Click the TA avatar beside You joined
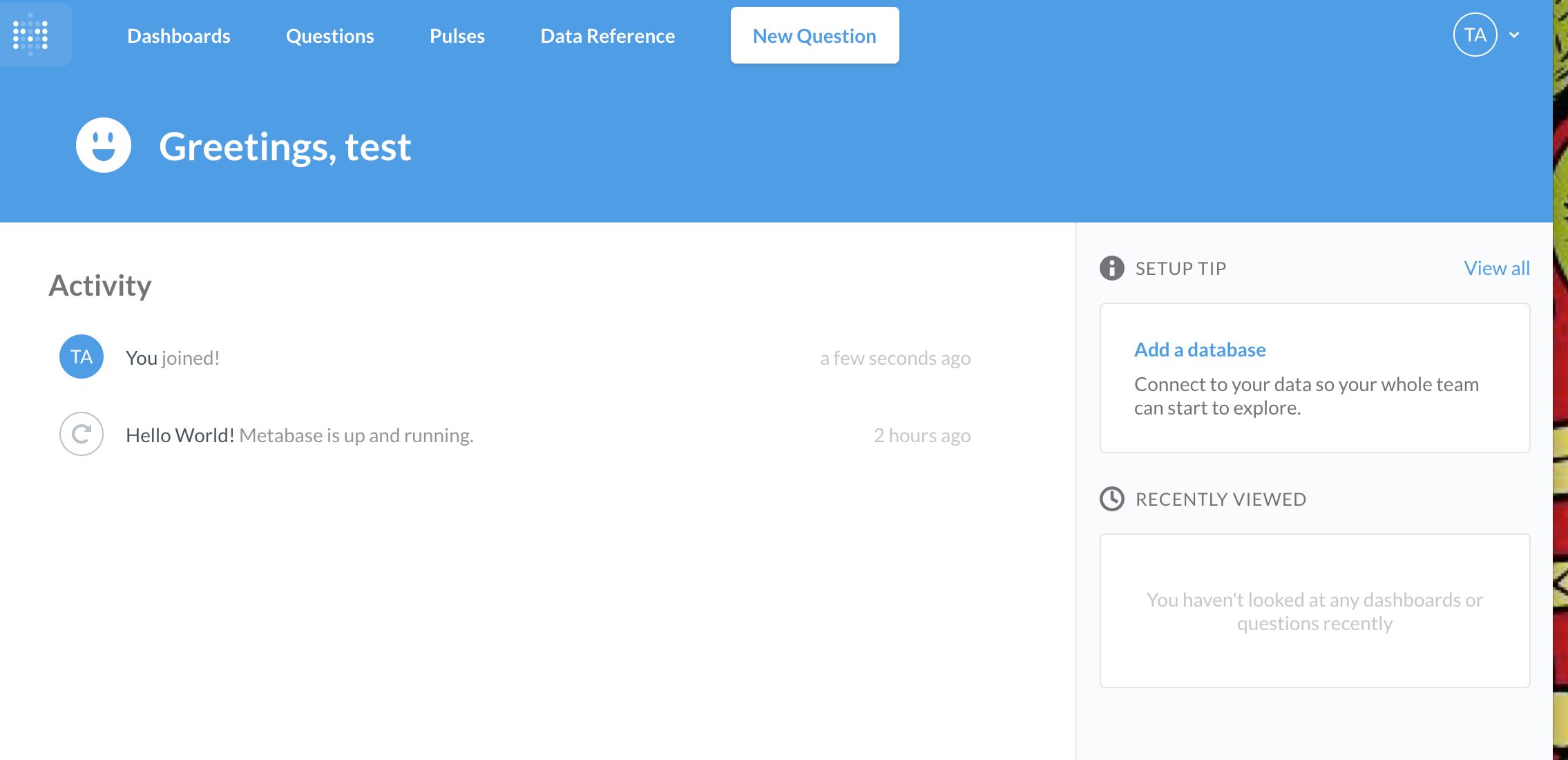This screenshot has width=1568, height=760. point(82,357)
